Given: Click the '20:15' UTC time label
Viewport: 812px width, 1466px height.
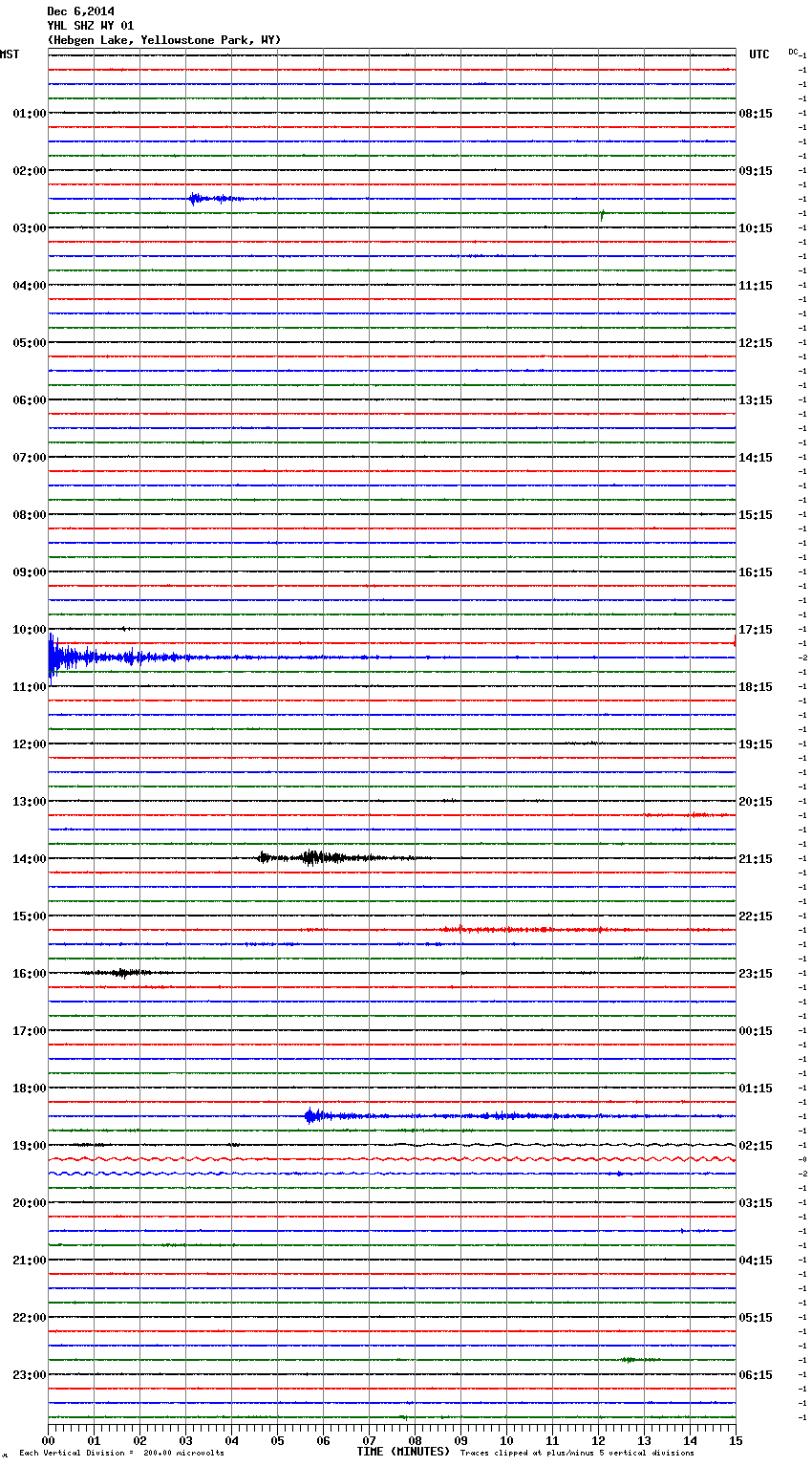Looking at the screenshot, I should pos(756,802).
